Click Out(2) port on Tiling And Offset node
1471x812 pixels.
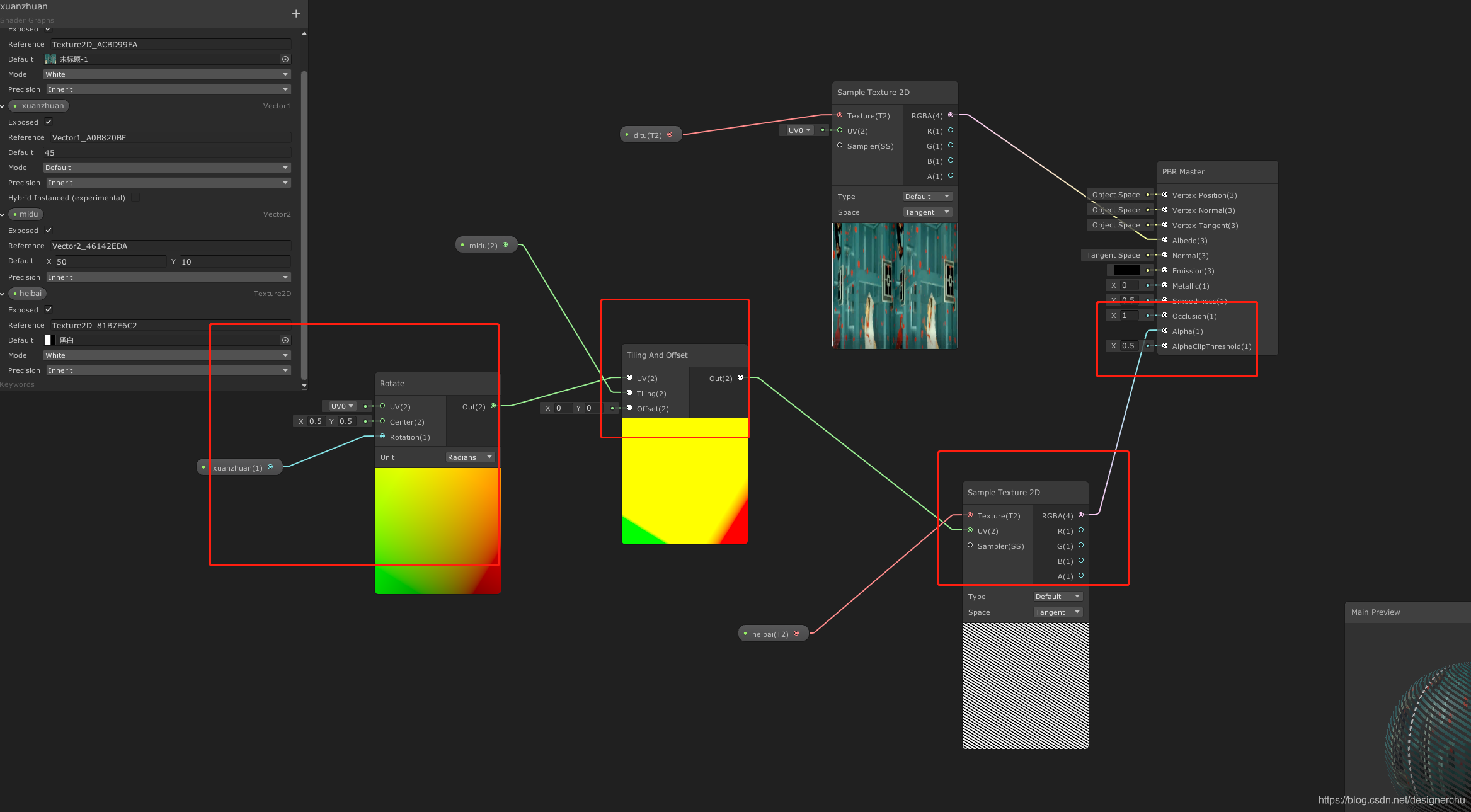740,378
